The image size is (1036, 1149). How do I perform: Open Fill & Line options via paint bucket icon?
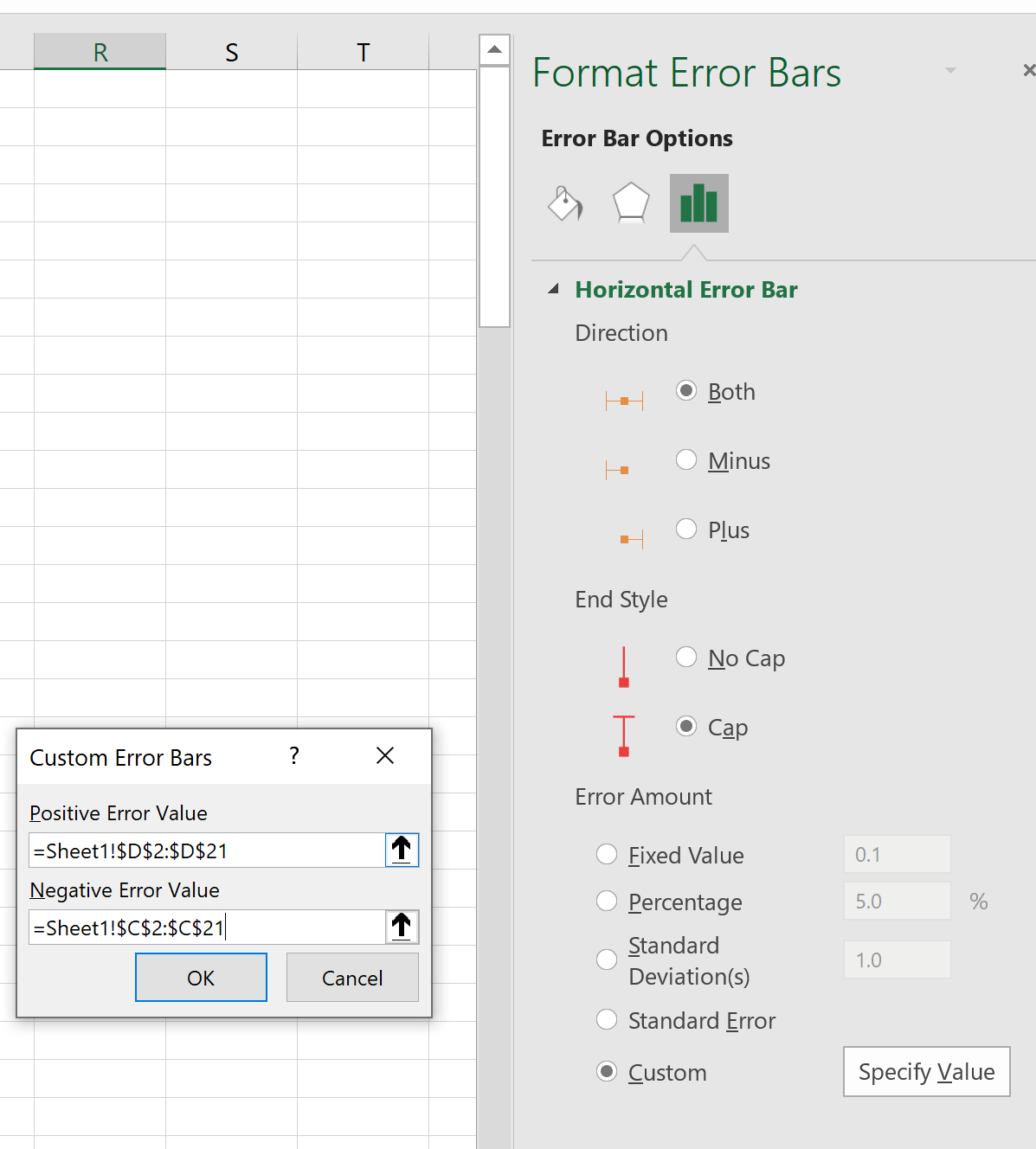tap(564, 203)
